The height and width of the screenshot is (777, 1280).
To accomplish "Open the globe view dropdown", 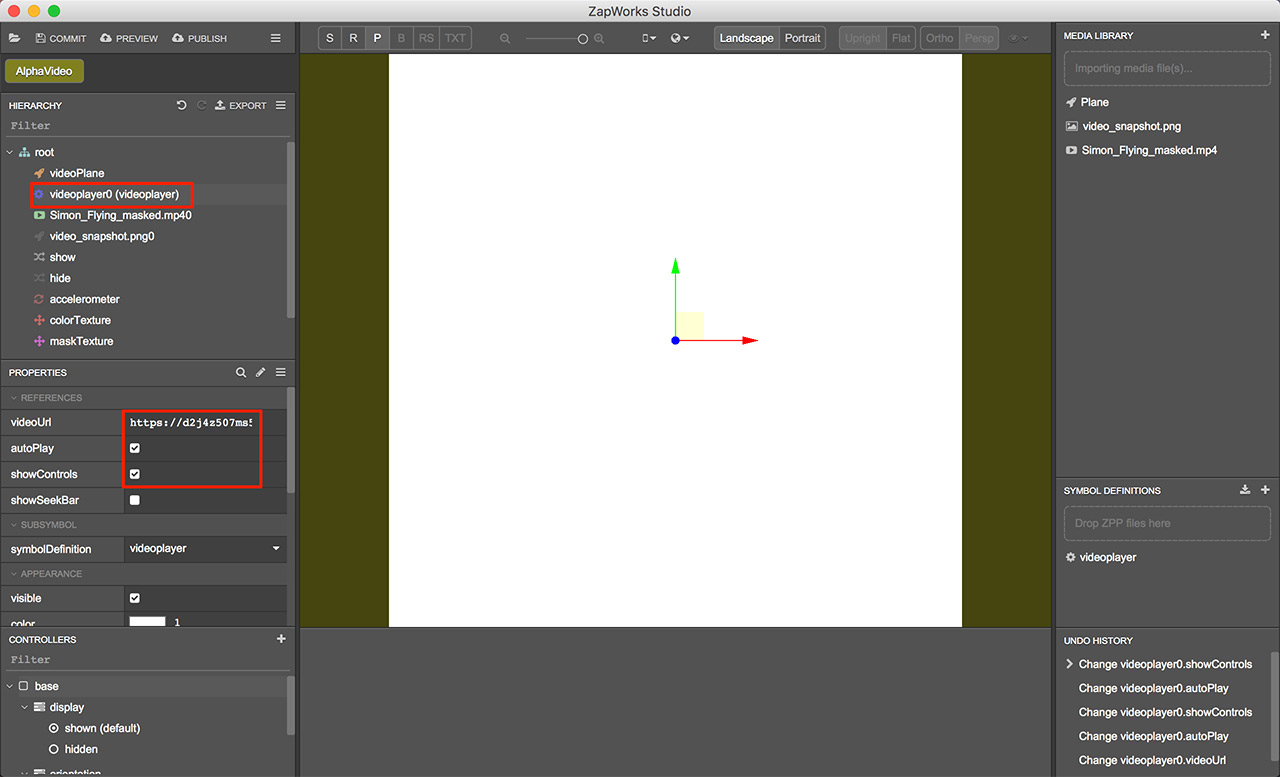I will 680,38.
